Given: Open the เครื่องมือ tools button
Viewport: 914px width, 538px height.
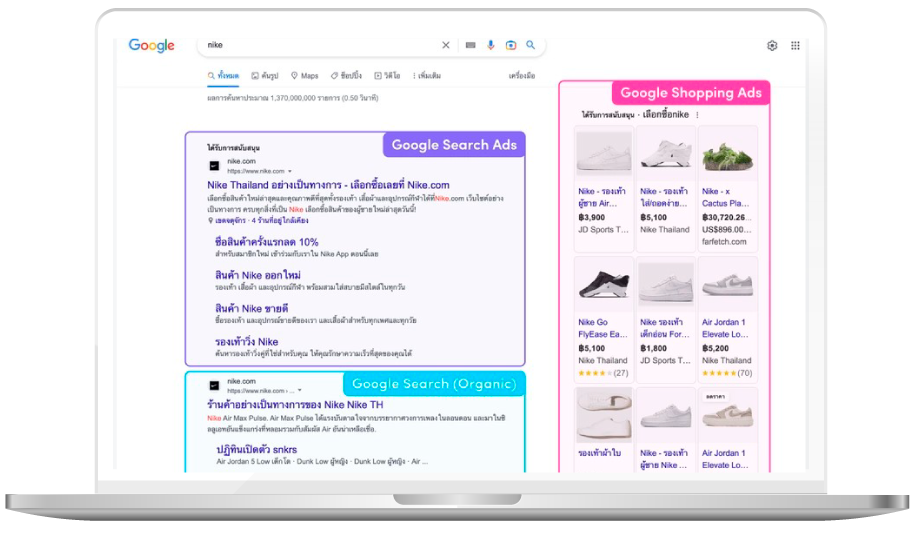Looking at the screenshot, I should click(521, 76).
